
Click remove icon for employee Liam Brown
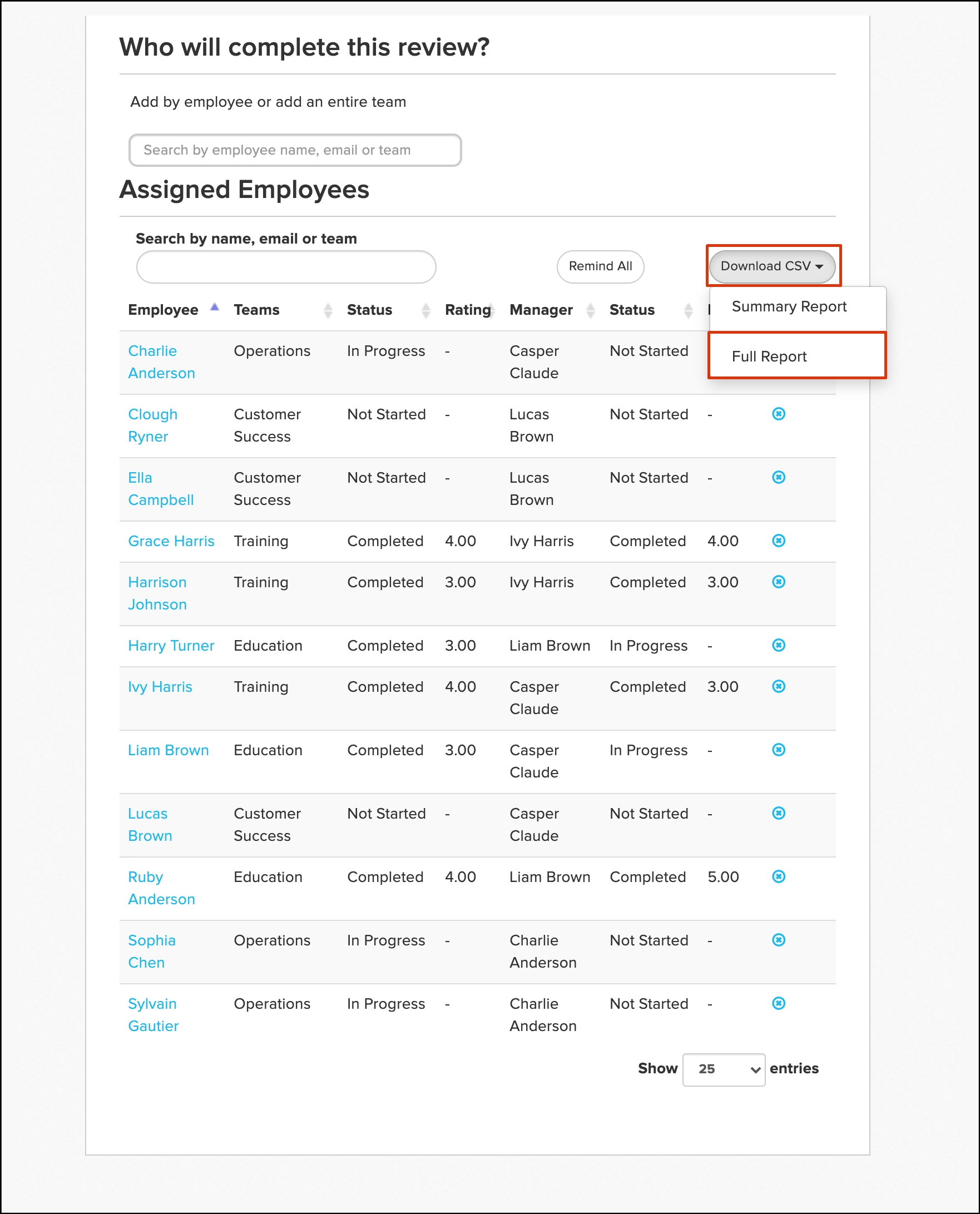coord(779,749)
